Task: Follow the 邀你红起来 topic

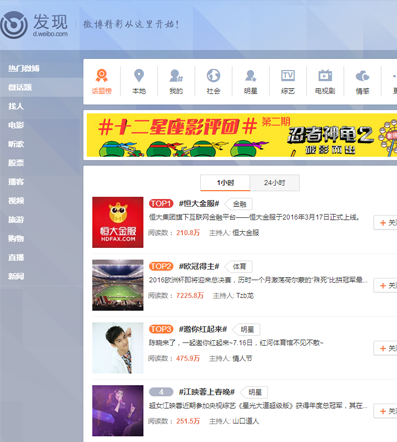Action: [x=386, y=348]
